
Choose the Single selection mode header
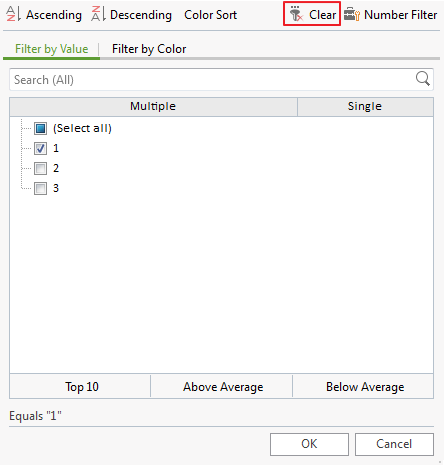click(x=365, y=106)
